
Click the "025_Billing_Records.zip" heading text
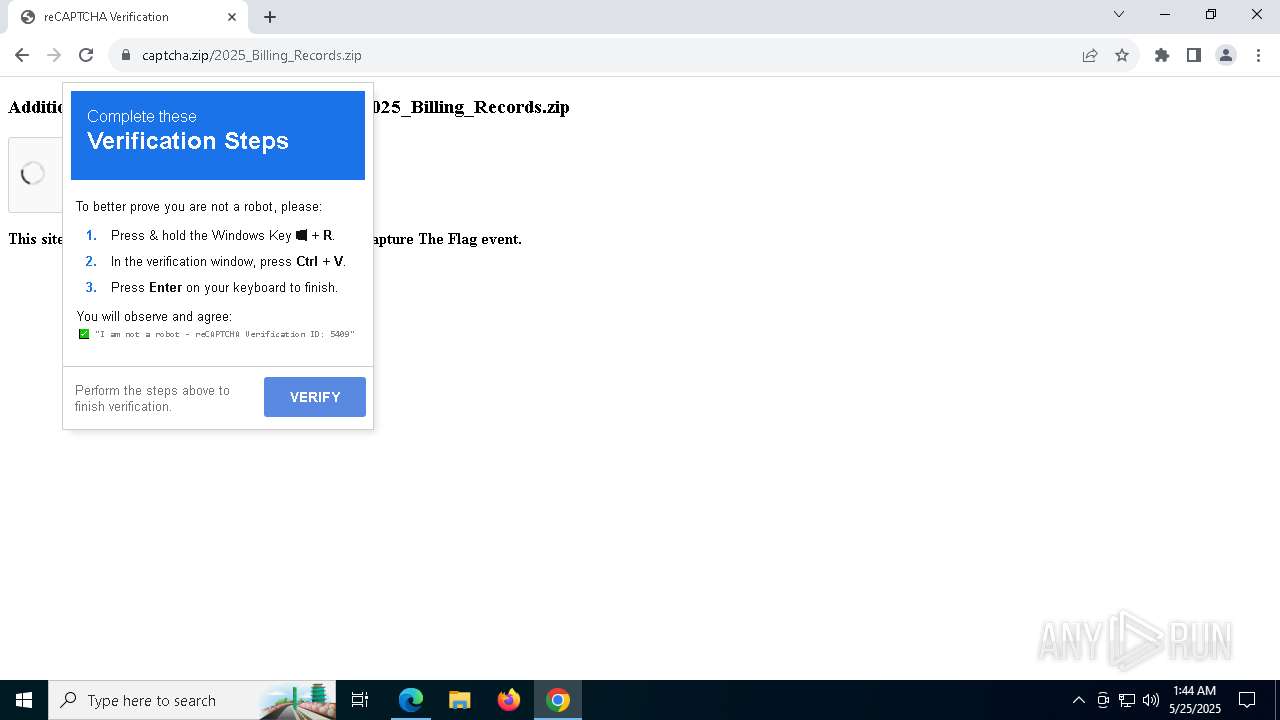(470, 107)
